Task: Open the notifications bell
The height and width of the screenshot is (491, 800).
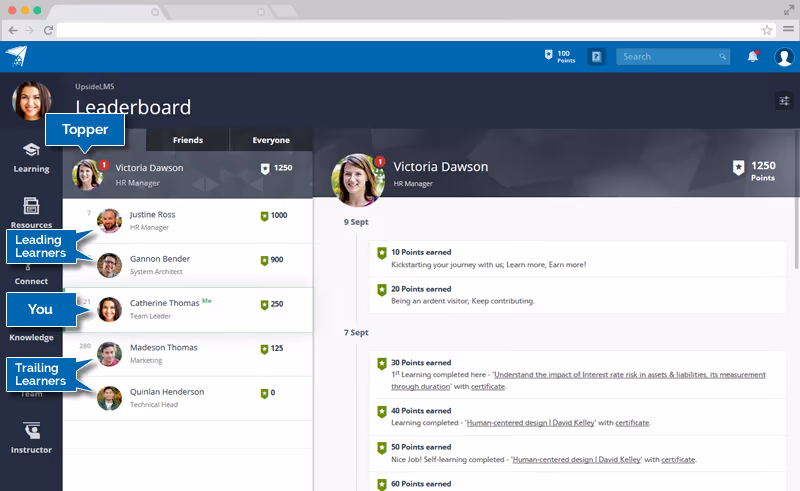Action: point(753,56)
